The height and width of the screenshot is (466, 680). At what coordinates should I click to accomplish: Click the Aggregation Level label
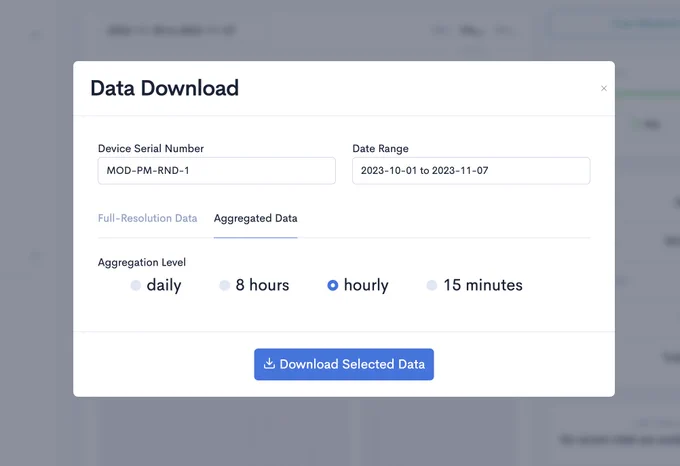tap(142, 262)
